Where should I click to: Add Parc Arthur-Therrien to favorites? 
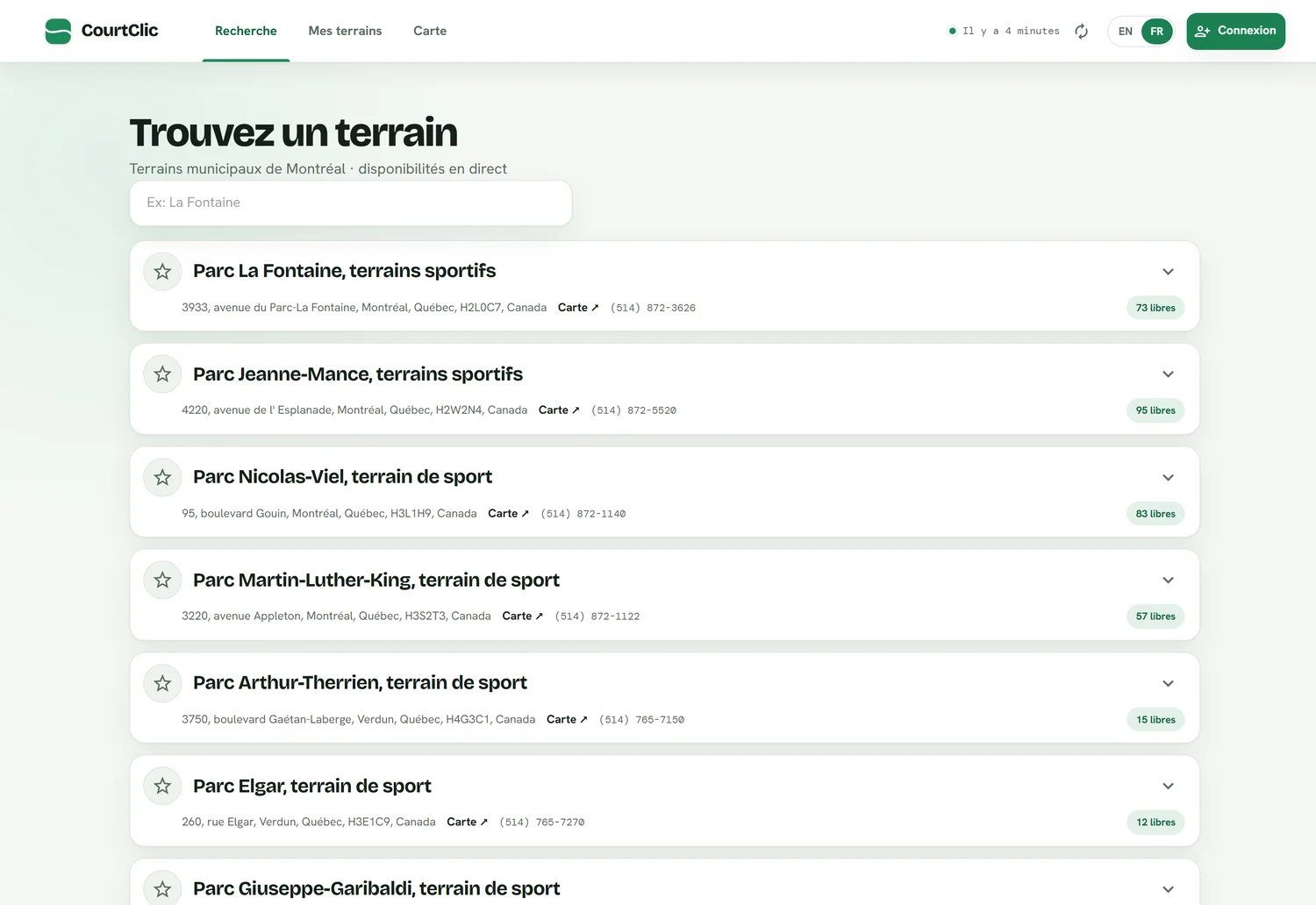point(162,684)
